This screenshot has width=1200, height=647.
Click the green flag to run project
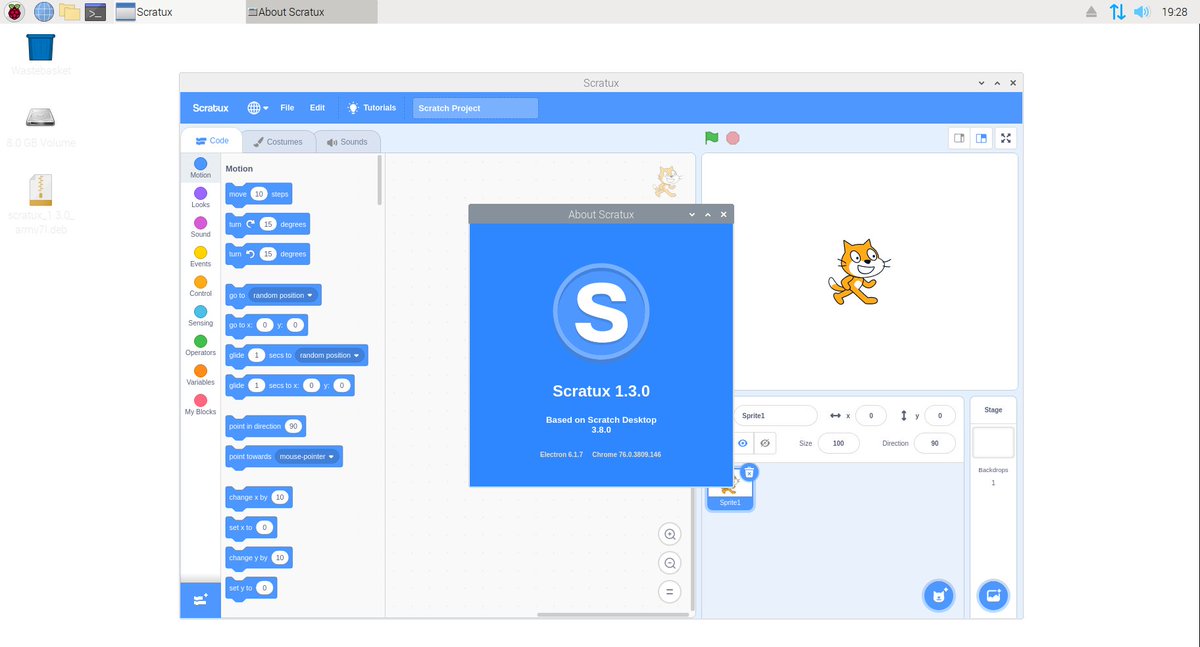711,138
